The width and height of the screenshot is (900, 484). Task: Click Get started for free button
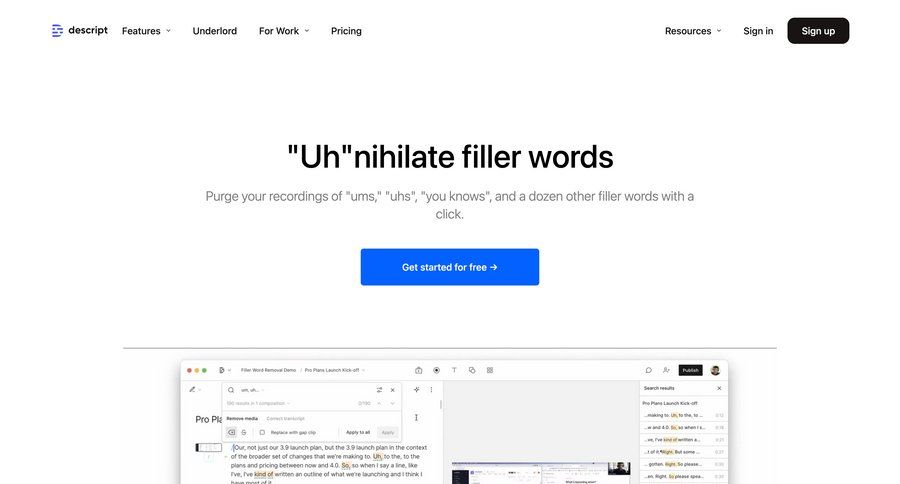449,267
